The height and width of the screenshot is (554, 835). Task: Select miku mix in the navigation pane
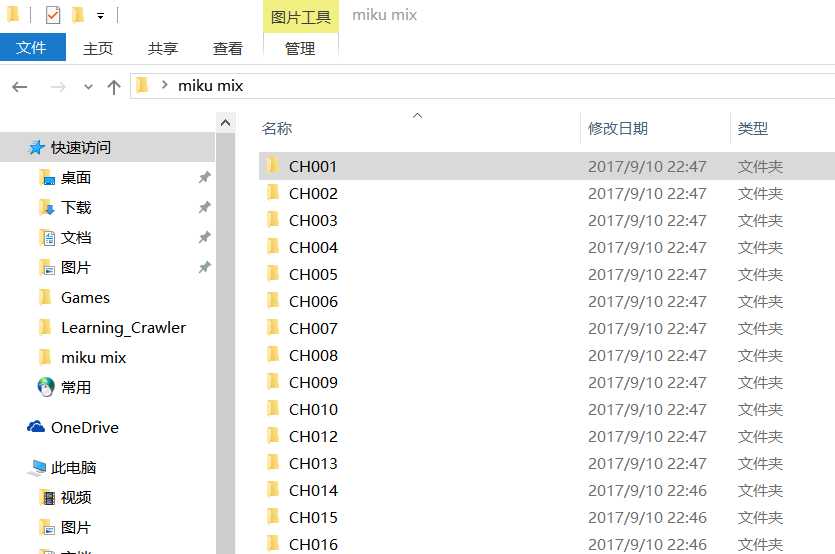click(94, 357)
